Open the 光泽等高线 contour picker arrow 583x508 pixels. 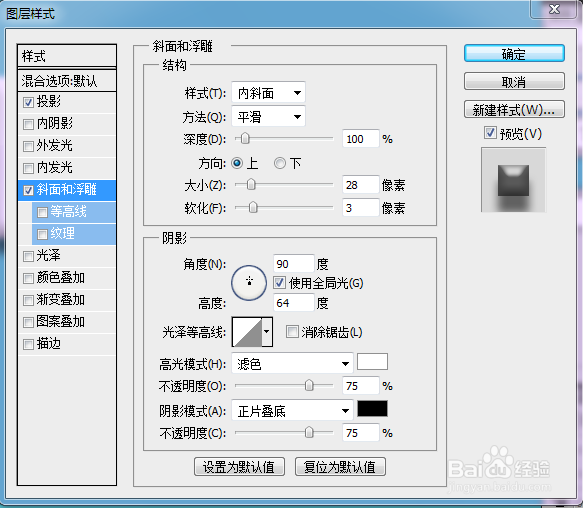click(x=267, y=331)
